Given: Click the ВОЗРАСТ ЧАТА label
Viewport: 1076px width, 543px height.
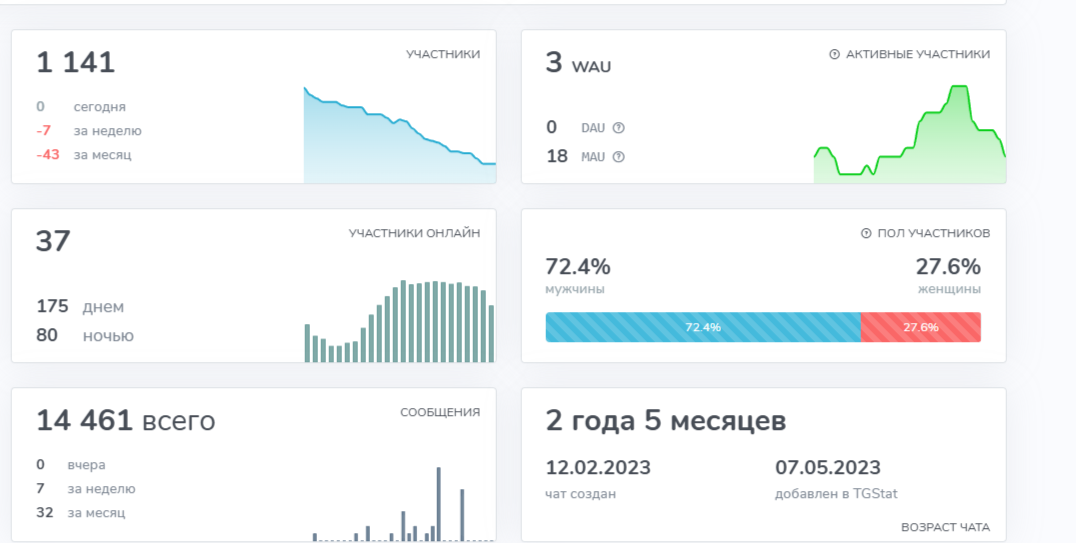Looking at the screenshot, I should click(x=945, y=527).
